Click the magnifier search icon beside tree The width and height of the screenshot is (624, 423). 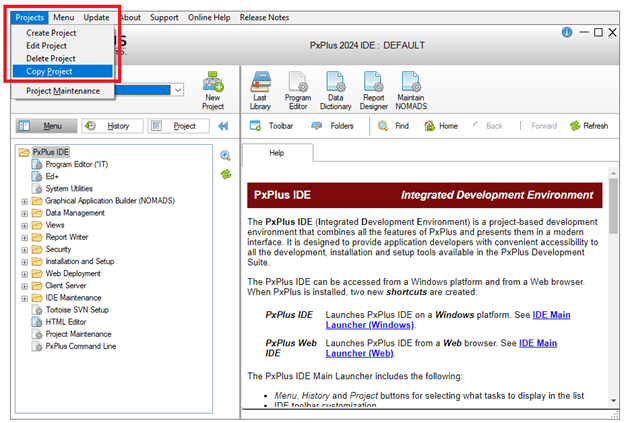226,155
